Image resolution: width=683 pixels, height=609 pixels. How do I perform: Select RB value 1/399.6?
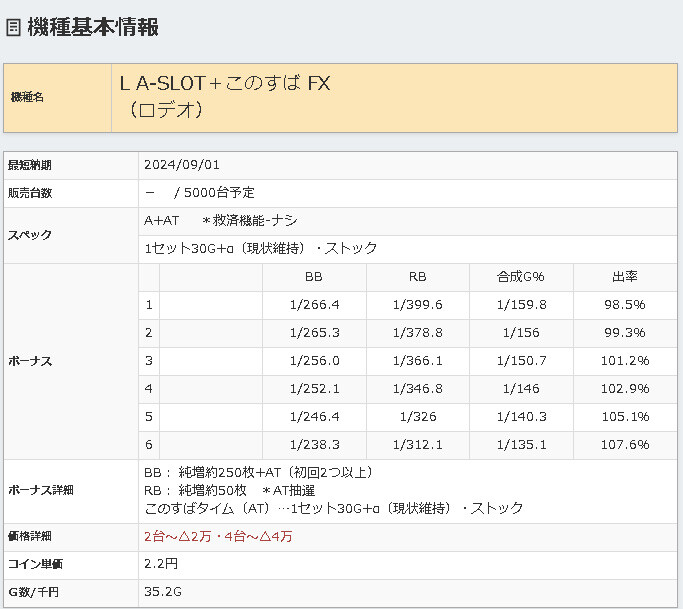[x=418, y=304]
